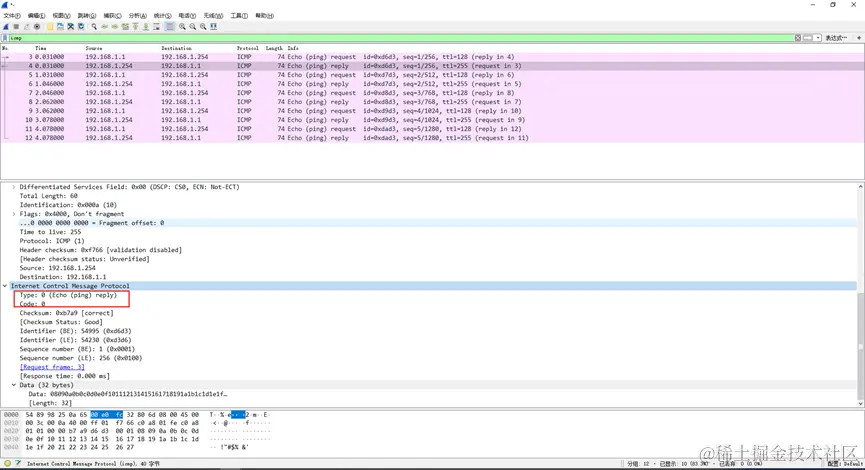
Task: Select the highlighted hex bytes 00 e0 fc
Action: tap(107, 414)
